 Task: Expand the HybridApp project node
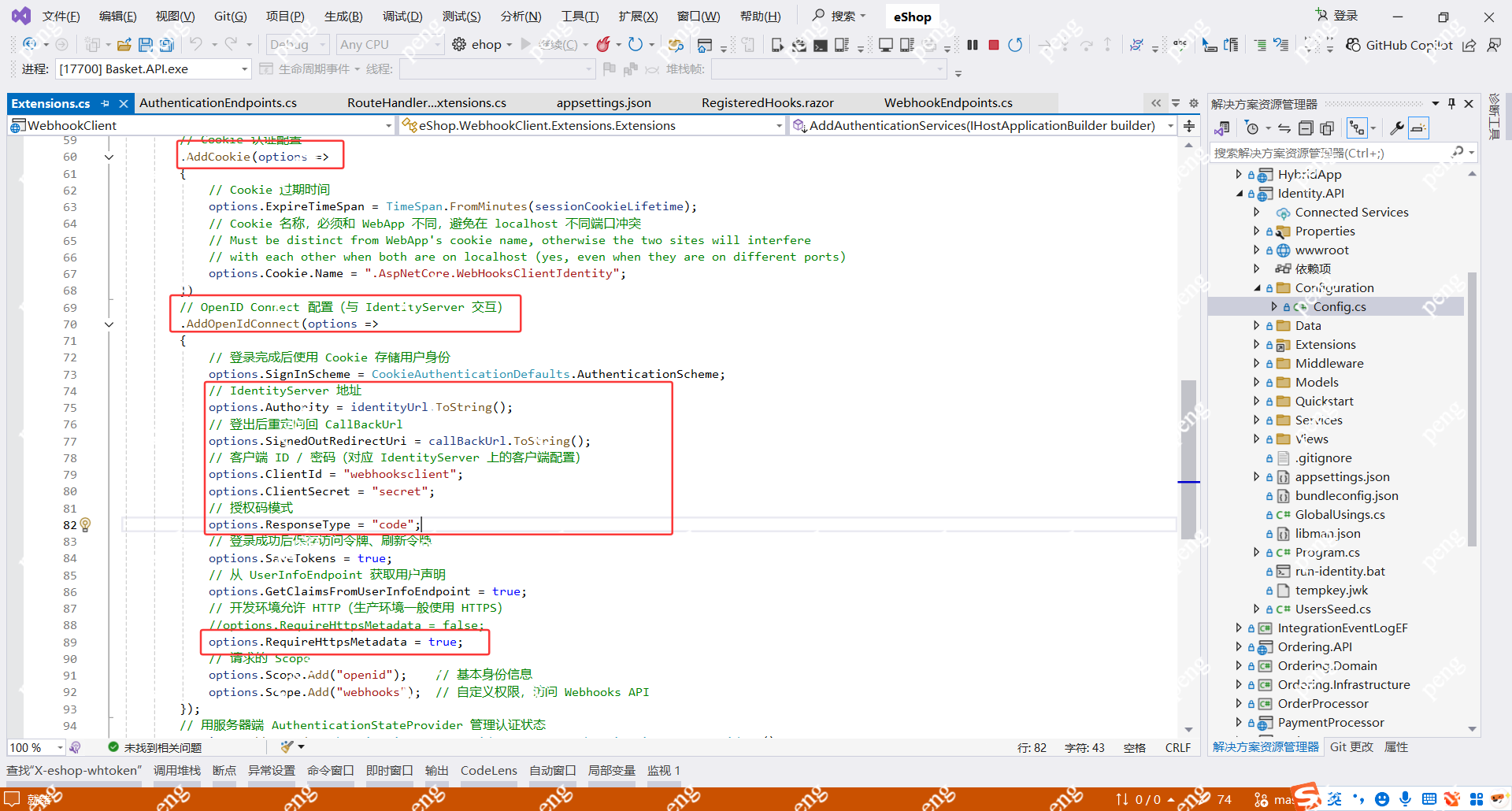click(x=1239, y=174)
